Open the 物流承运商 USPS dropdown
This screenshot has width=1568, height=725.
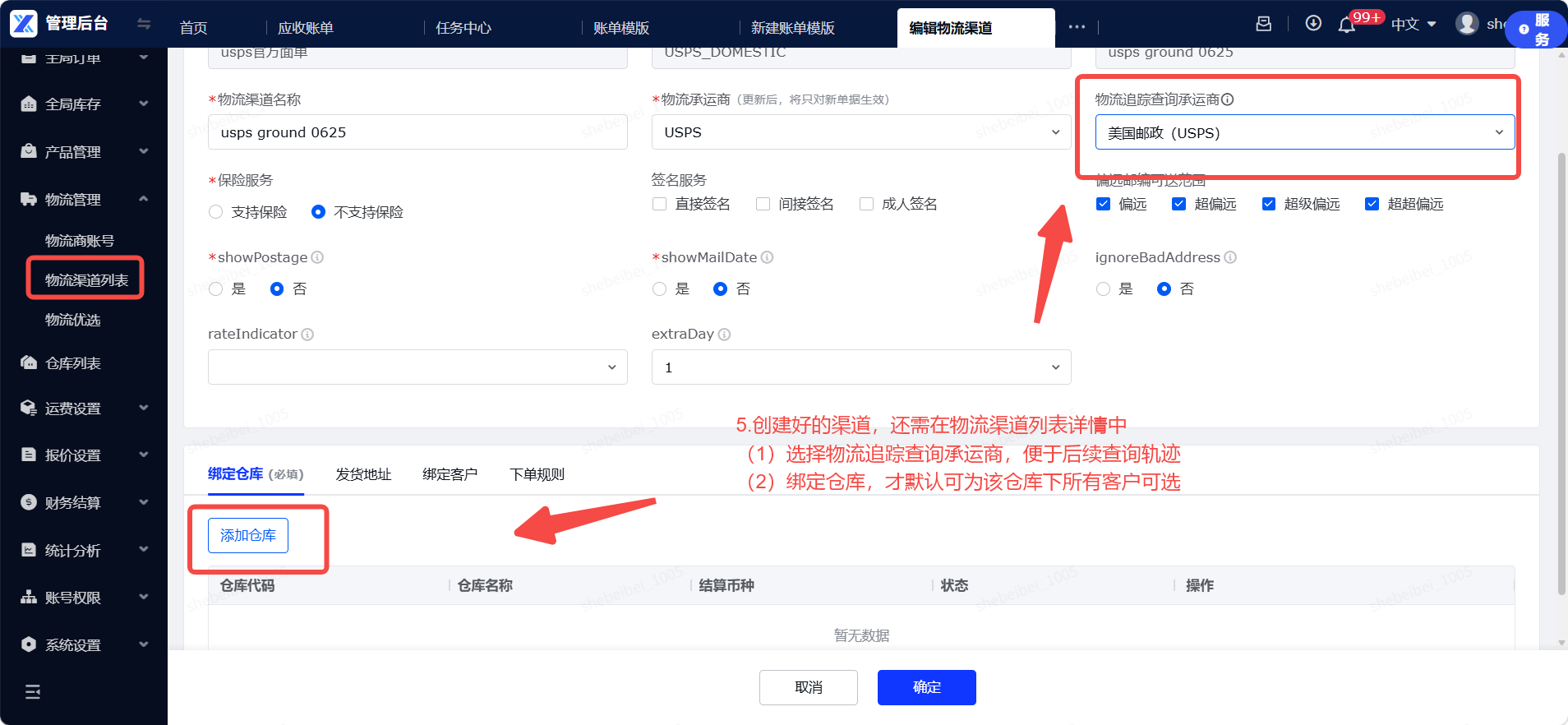point(861,132)
